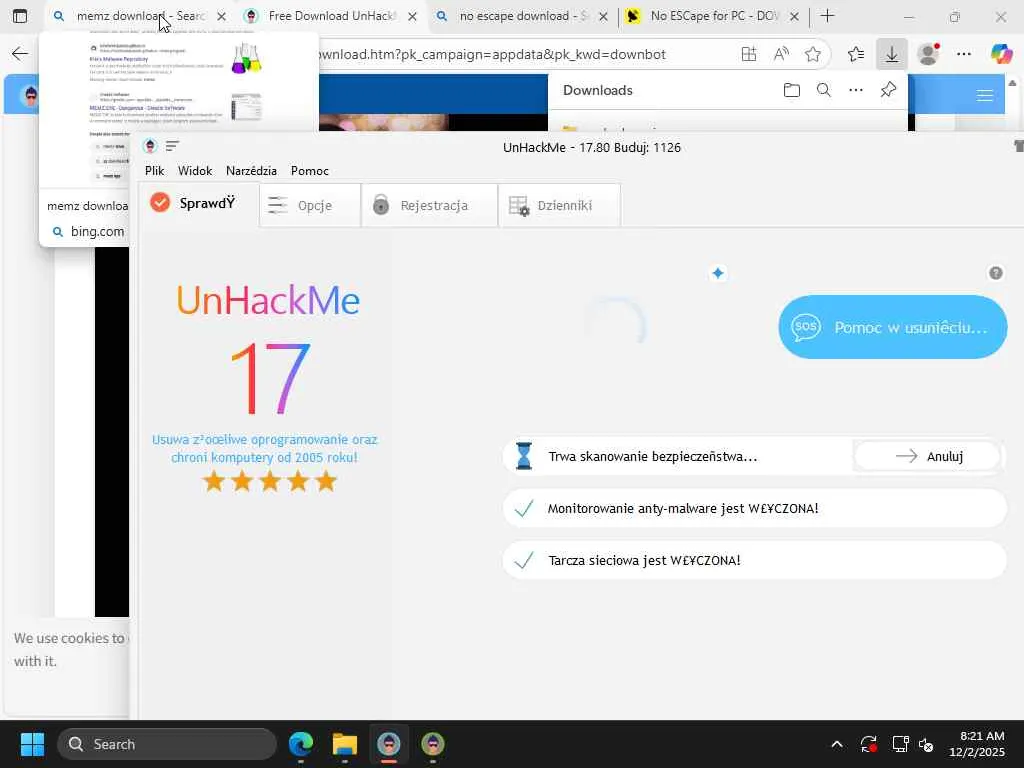Viewport: 1024px width, 768px height.
Task: Click the UnHackMe 17 logo
Action: [x=268, y=350]
